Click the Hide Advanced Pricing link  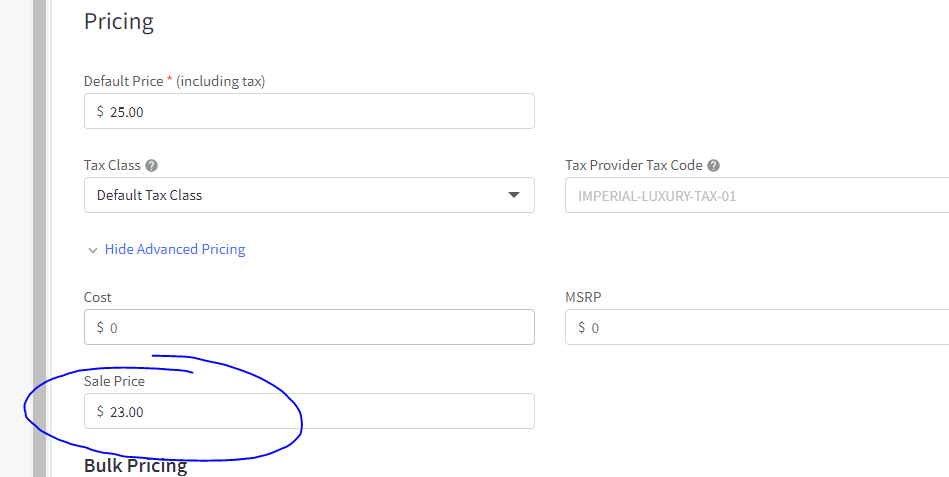[175, 249]
